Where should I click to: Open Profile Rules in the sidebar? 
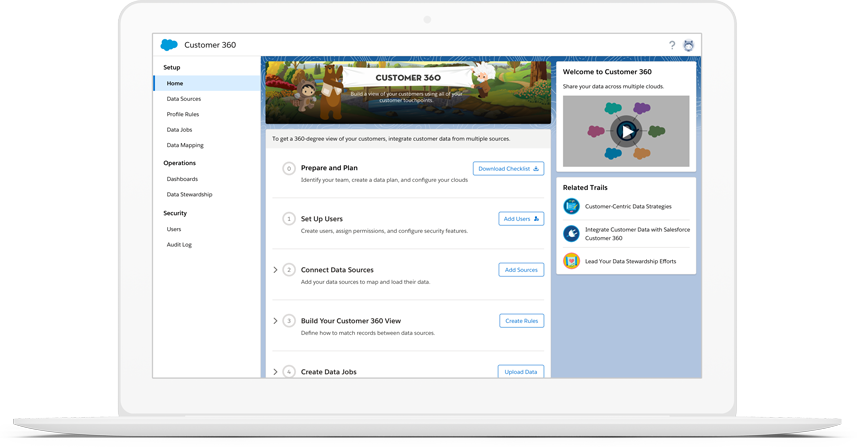tap(183, 114)
